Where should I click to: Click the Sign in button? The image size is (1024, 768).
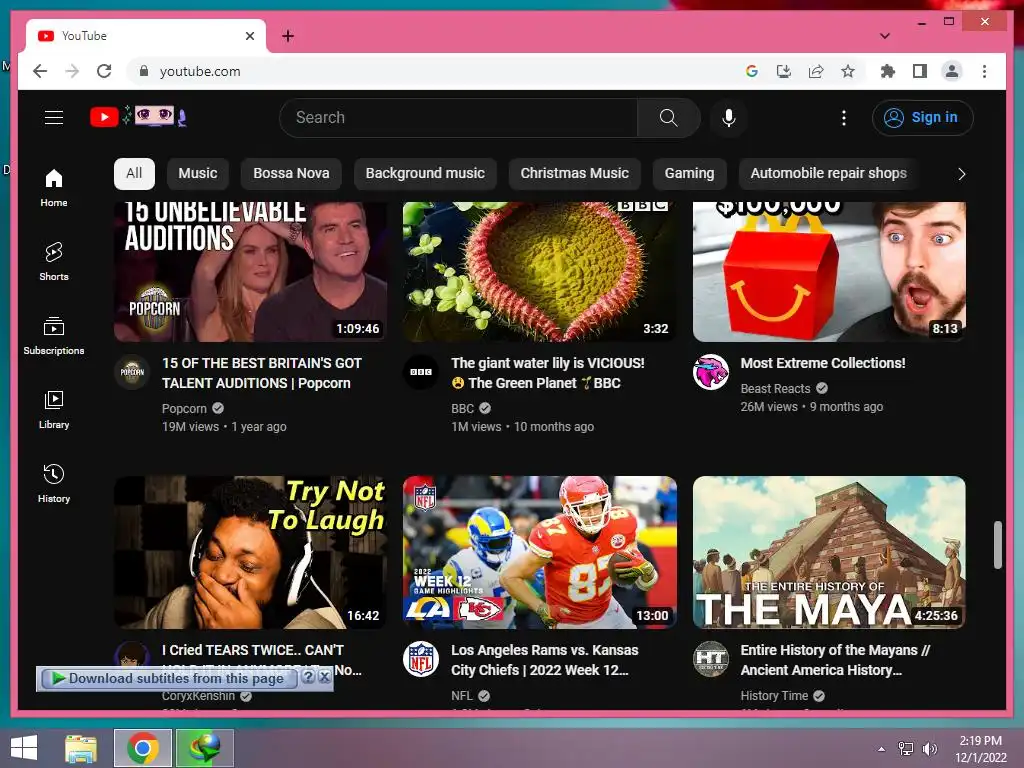tap(922, 118)
